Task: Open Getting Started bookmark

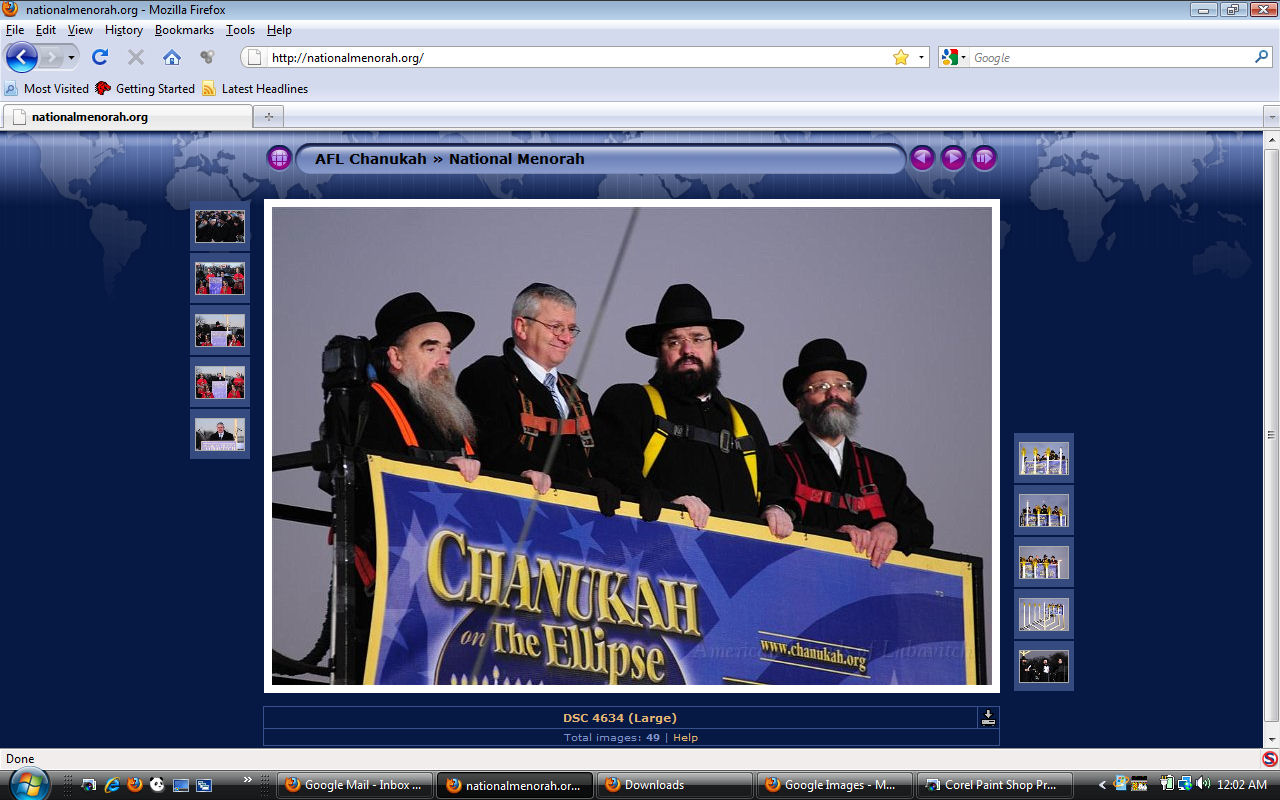Action: click(x=145, y=88)
